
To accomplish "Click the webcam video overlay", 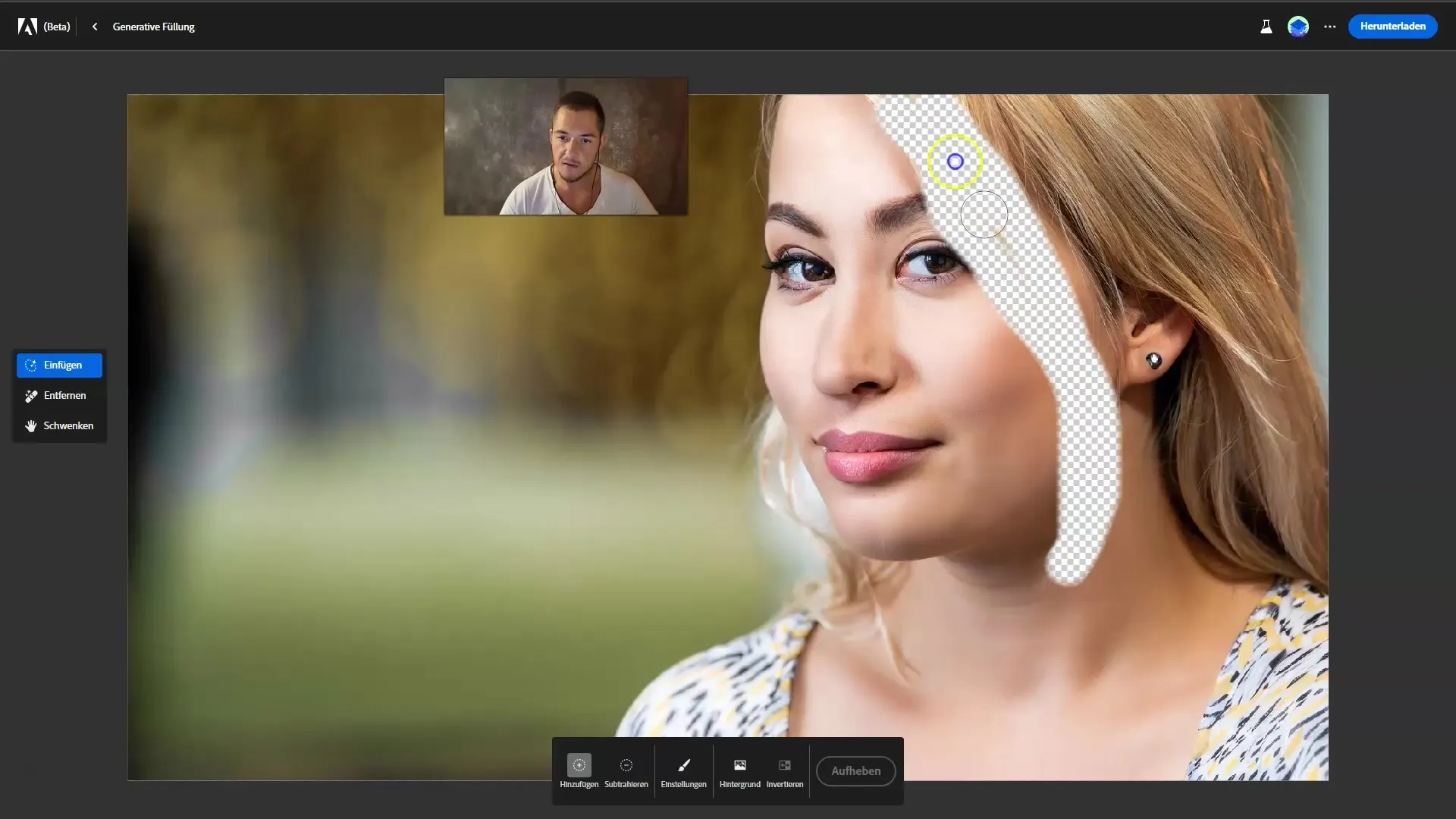I will pyautogui.click(x=566, y=146).
